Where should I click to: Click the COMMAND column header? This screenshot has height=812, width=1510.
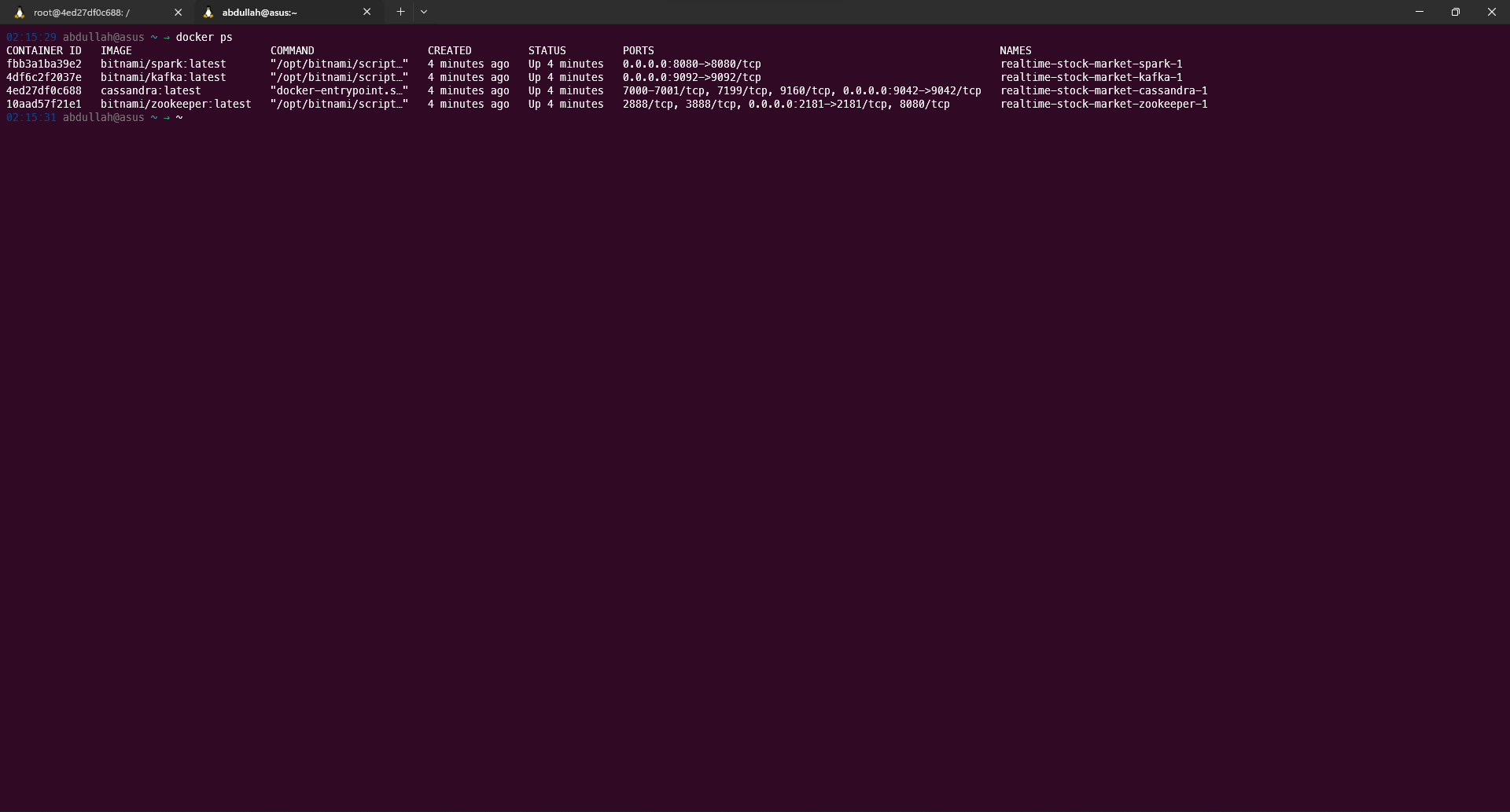[x=293, y=50]
